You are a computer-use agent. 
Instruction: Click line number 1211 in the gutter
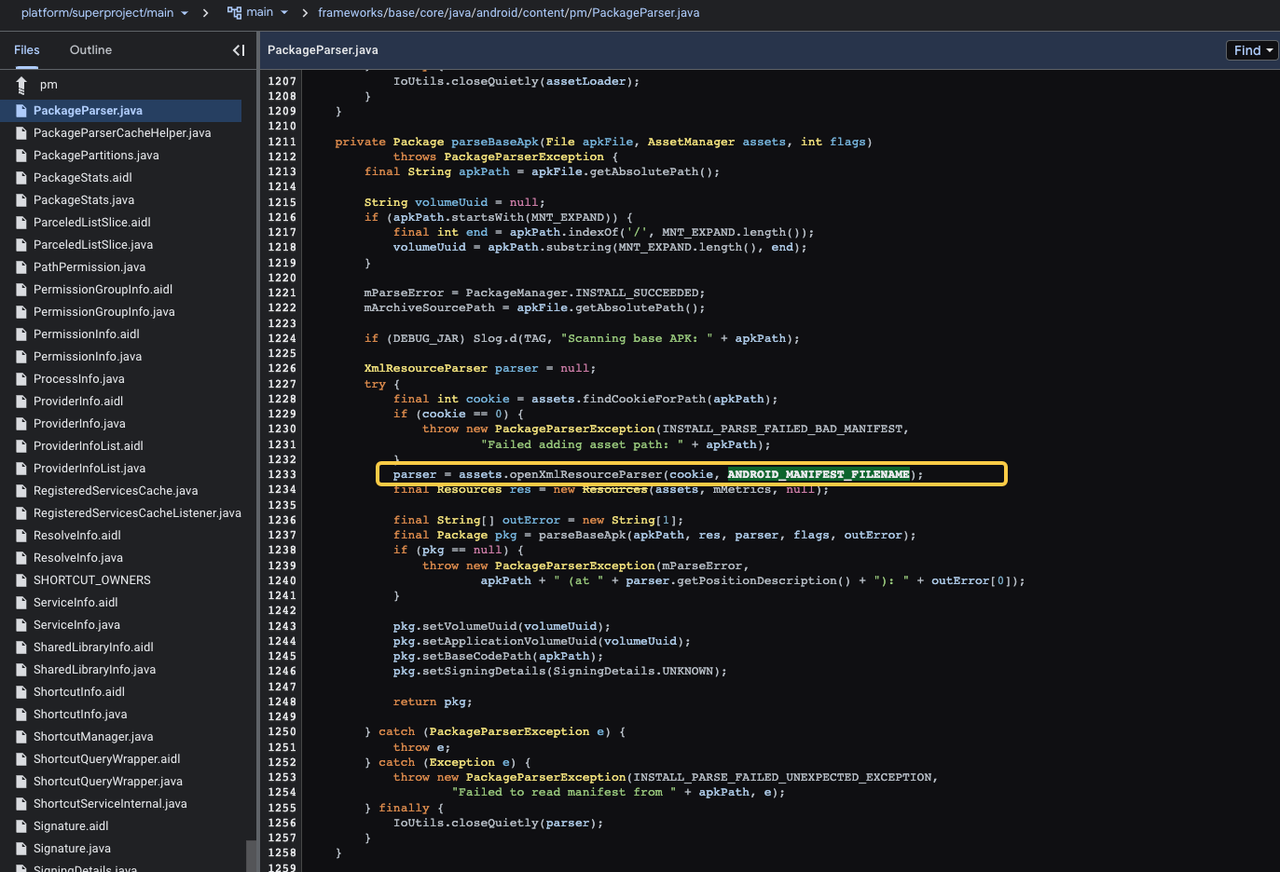pos(282,141)
